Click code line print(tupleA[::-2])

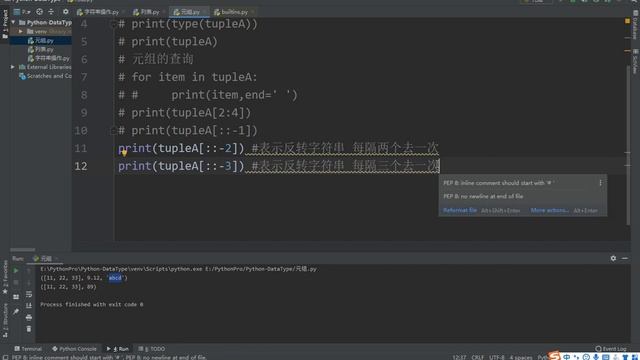point(181,148)
